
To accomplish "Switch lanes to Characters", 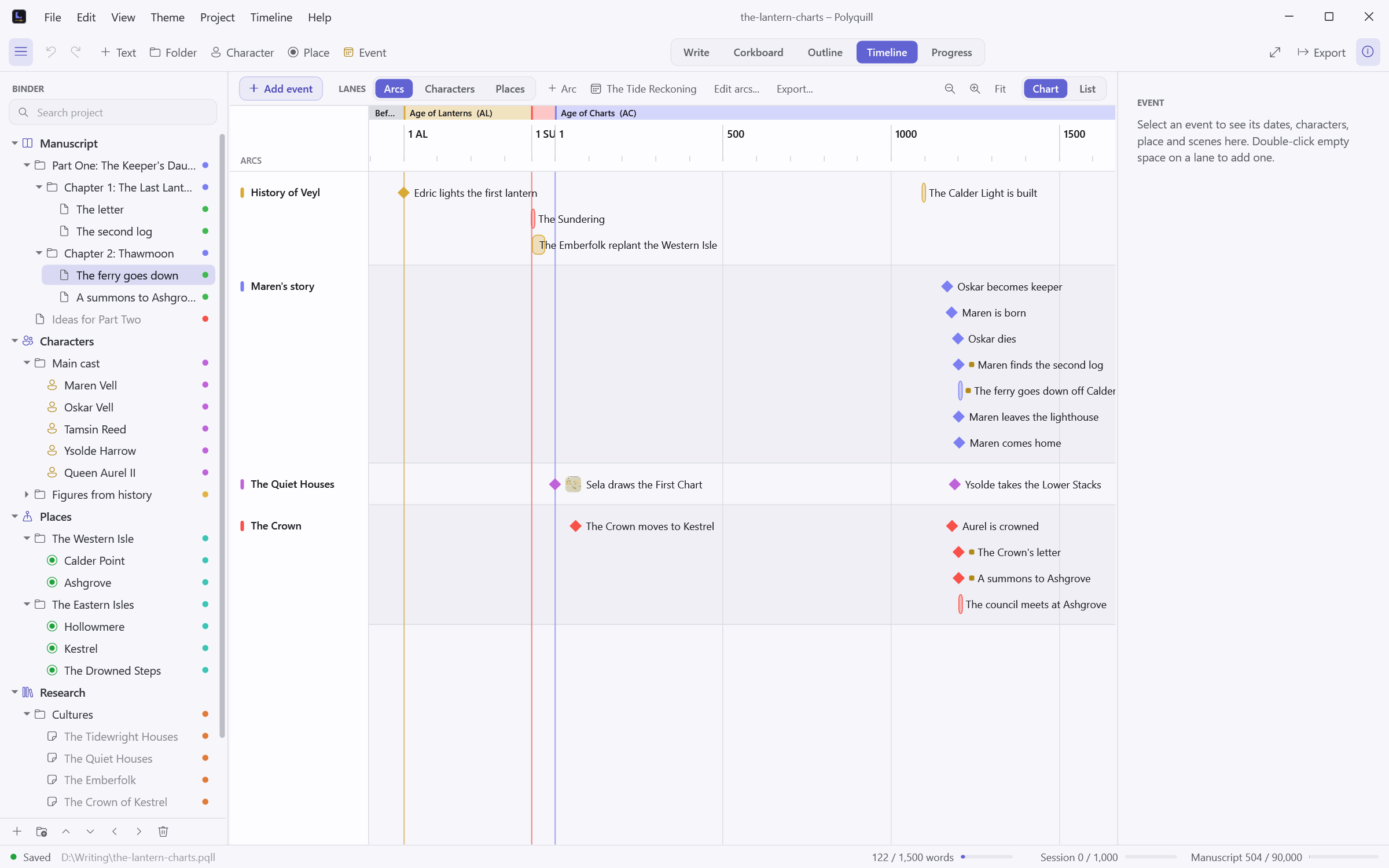I will coord(450,89).
